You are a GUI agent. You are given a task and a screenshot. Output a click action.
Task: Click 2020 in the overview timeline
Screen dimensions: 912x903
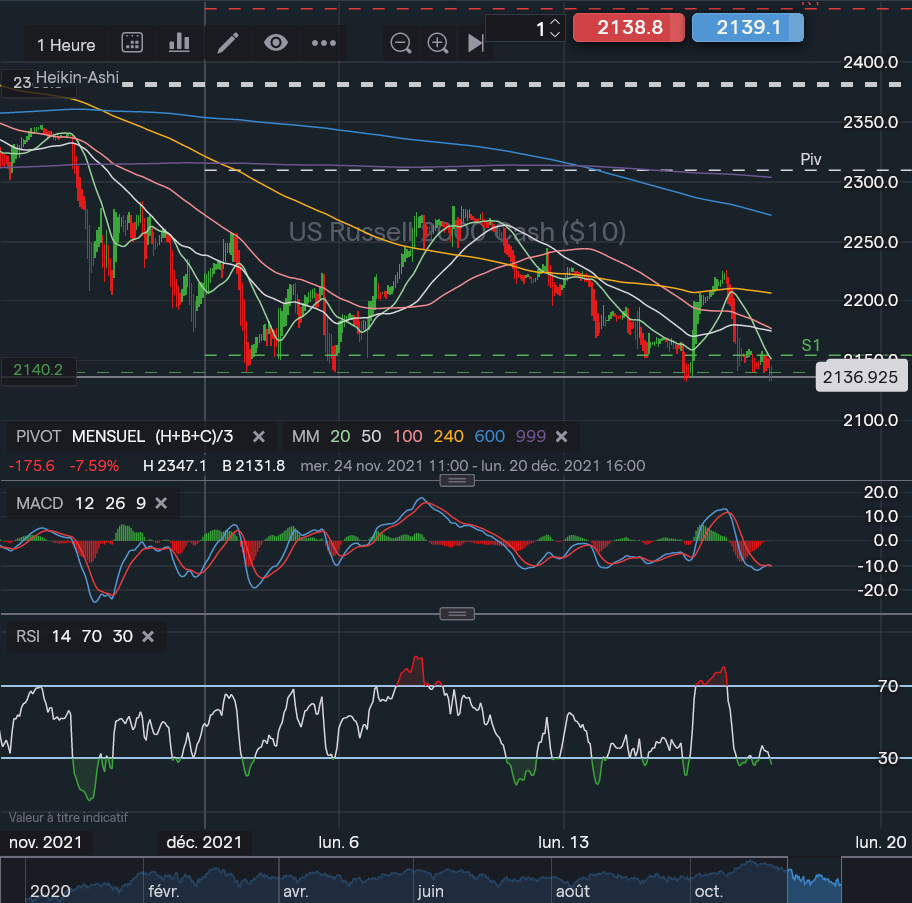click(50, 891)
